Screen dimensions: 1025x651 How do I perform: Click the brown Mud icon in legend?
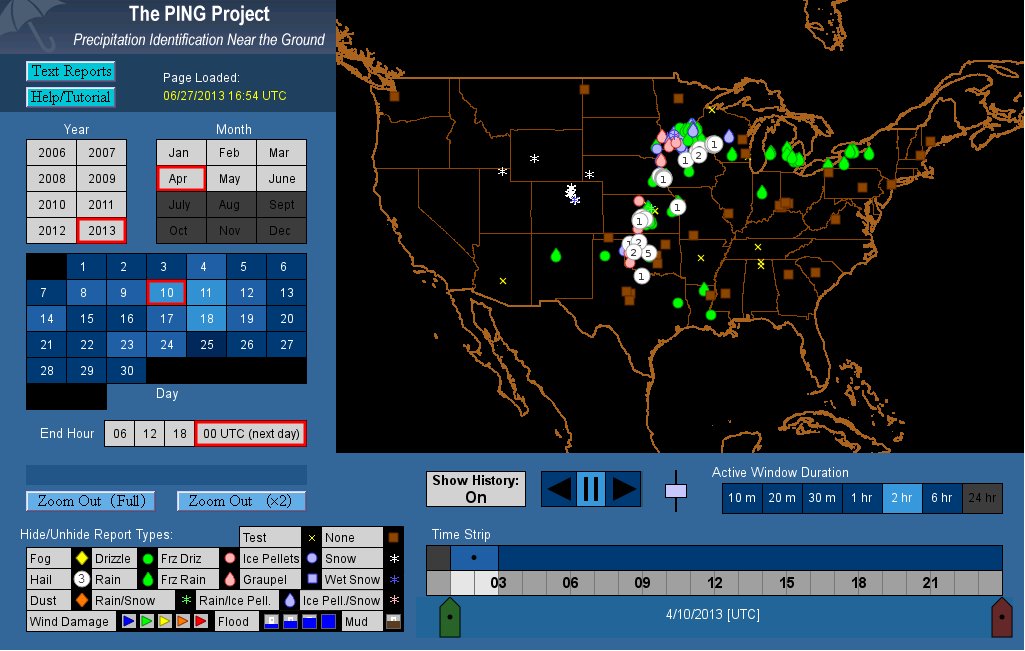393,621
